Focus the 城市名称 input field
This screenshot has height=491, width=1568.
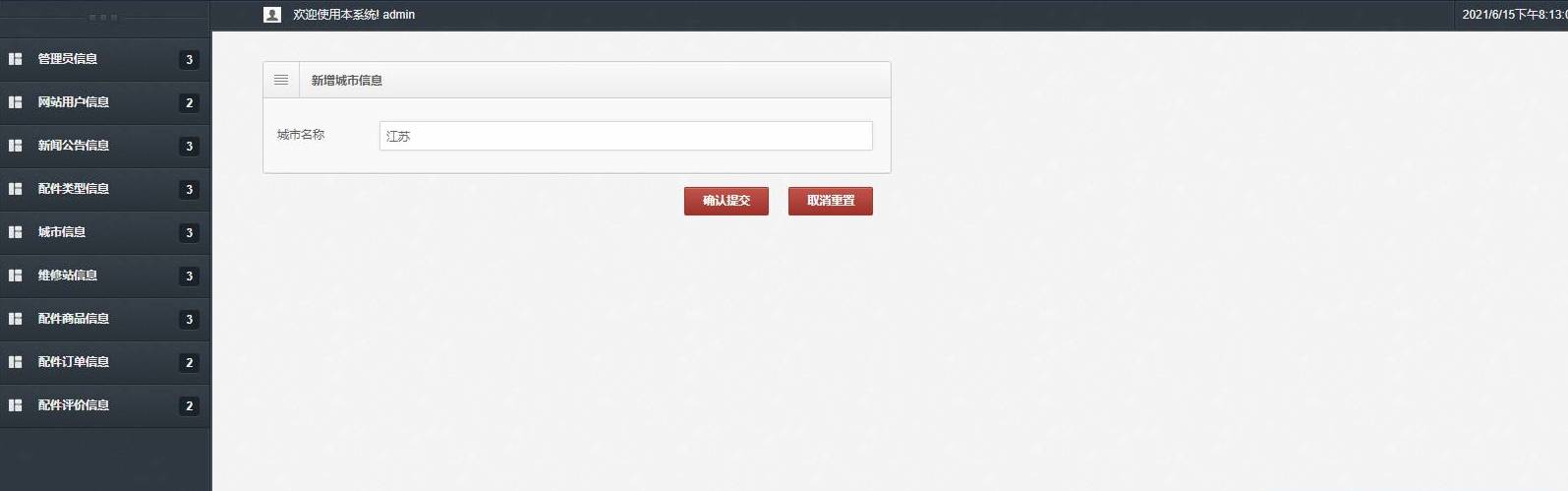coord(626,136)
